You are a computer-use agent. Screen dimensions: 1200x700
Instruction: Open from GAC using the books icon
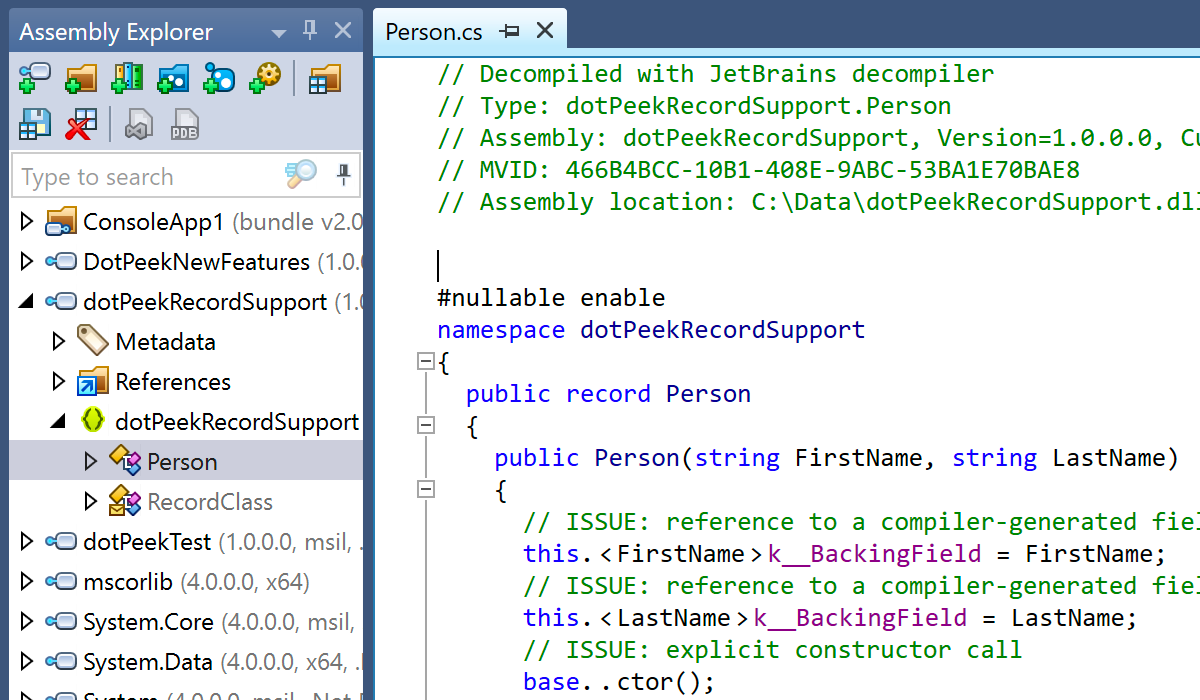pos(127,77)
